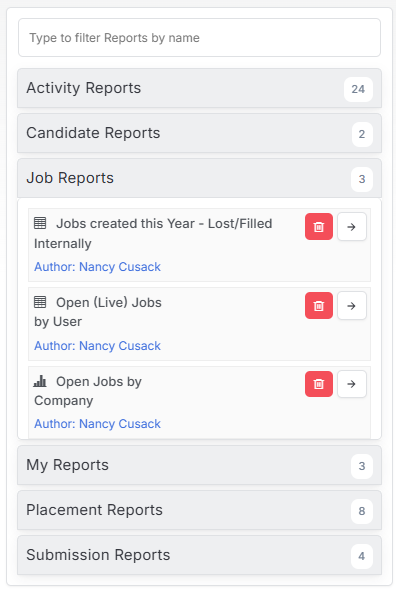Open the Placement Reports group
The height and width of the screenshot is (592, 396).
click(x=199, y=510)
